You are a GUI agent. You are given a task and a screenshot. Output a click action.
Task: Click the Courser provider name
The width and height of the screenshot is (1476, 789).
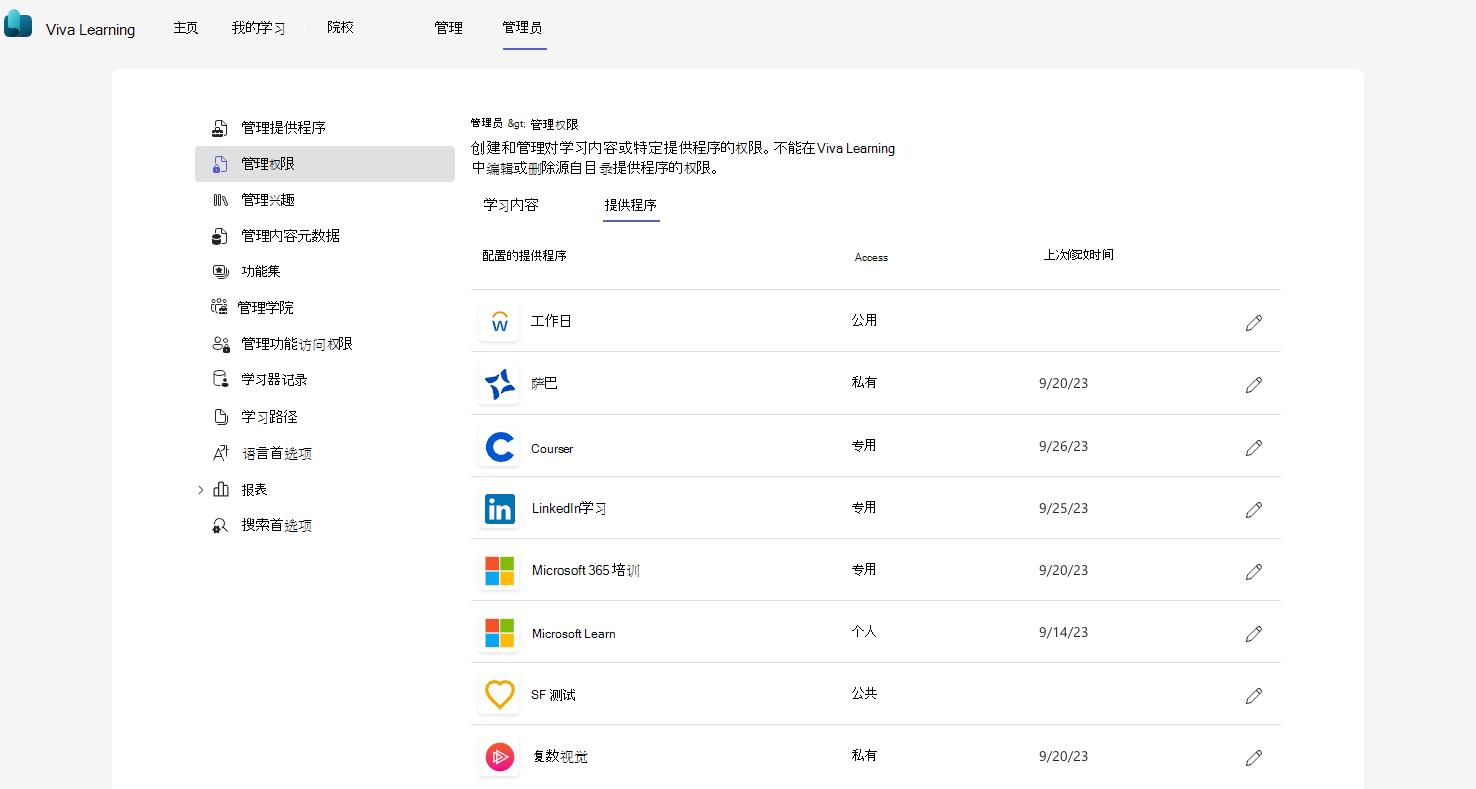552,449
